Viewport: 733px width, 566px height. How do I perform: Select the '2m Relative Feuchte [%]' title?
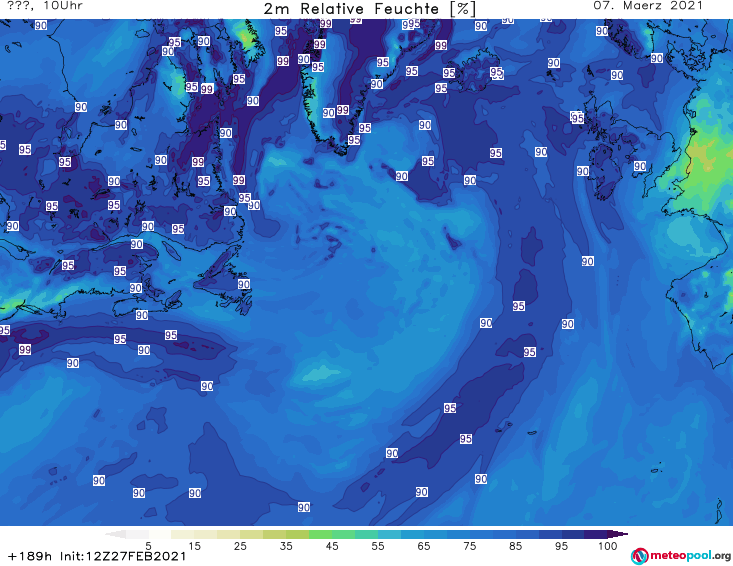click(x=370, y=9)
